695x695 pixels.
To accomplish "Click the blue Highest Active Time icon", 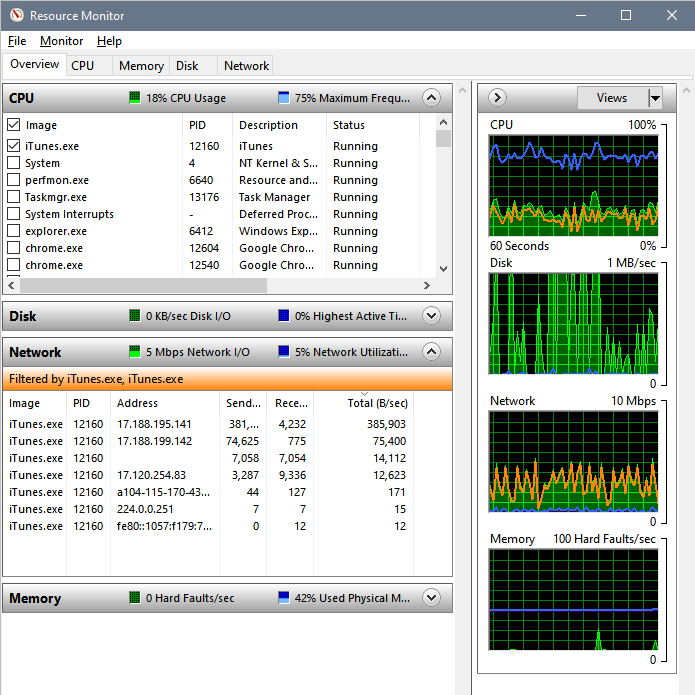I will (x=284, y=316).
